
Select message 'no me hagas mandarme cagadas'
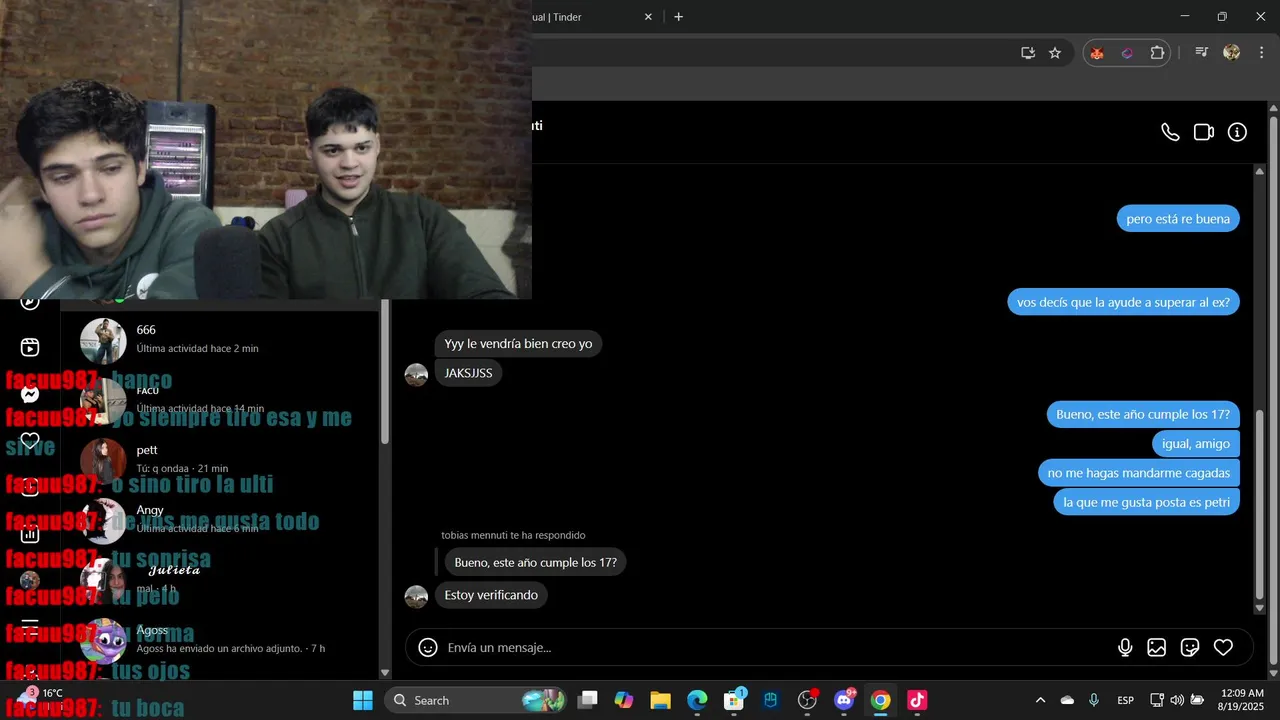[1139, 473]
